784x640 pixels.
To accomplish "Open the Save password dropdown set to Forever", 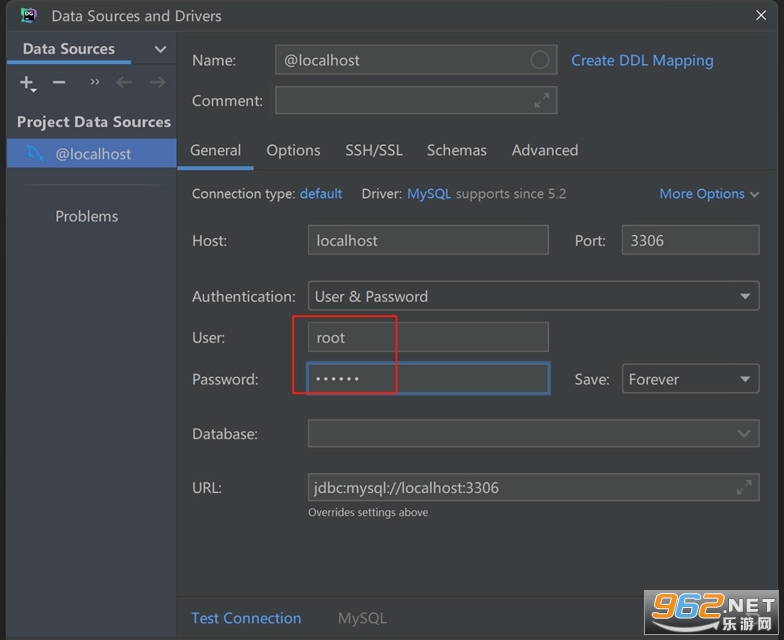I will (x=690, y=379).
